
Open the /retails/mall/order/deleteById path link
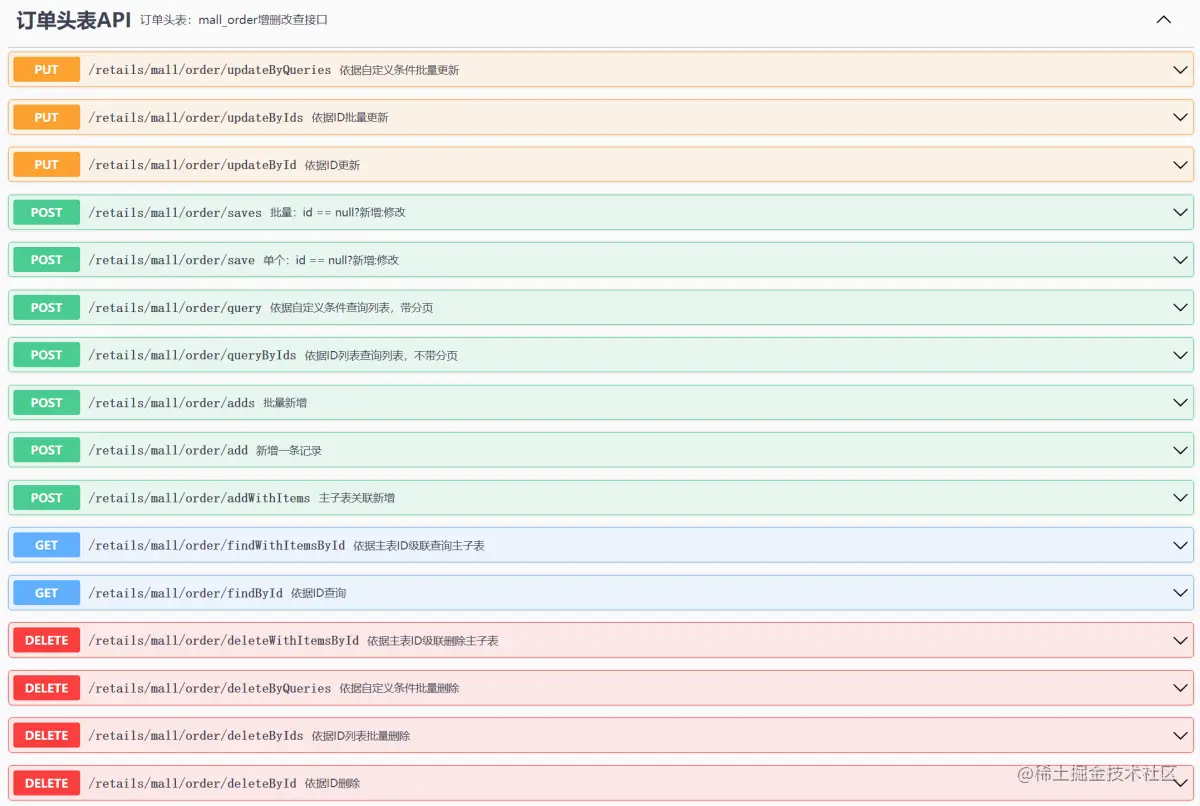tap(193, 783)
